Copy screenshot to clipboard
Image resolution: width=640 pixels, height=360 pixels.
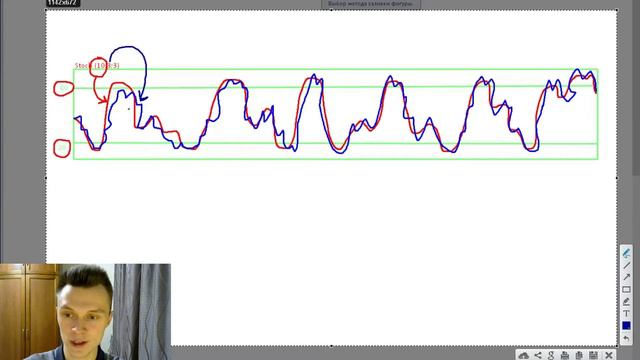[579, 356]
